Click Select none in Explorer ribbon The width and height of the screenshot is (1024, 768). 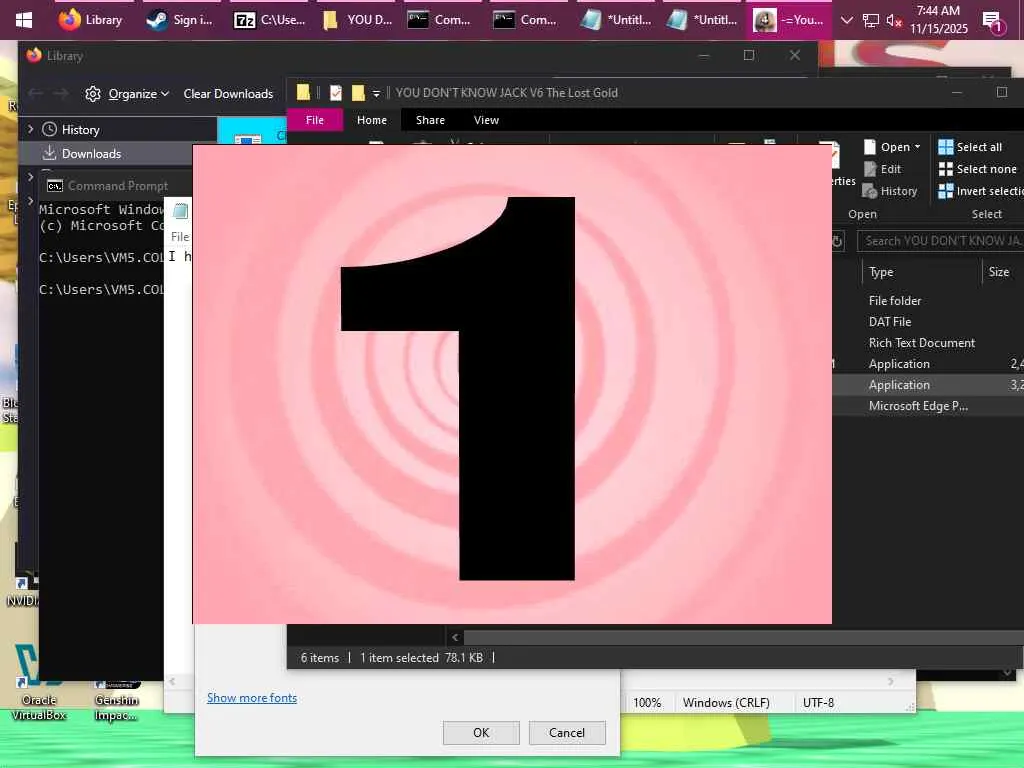pos(978,169)
